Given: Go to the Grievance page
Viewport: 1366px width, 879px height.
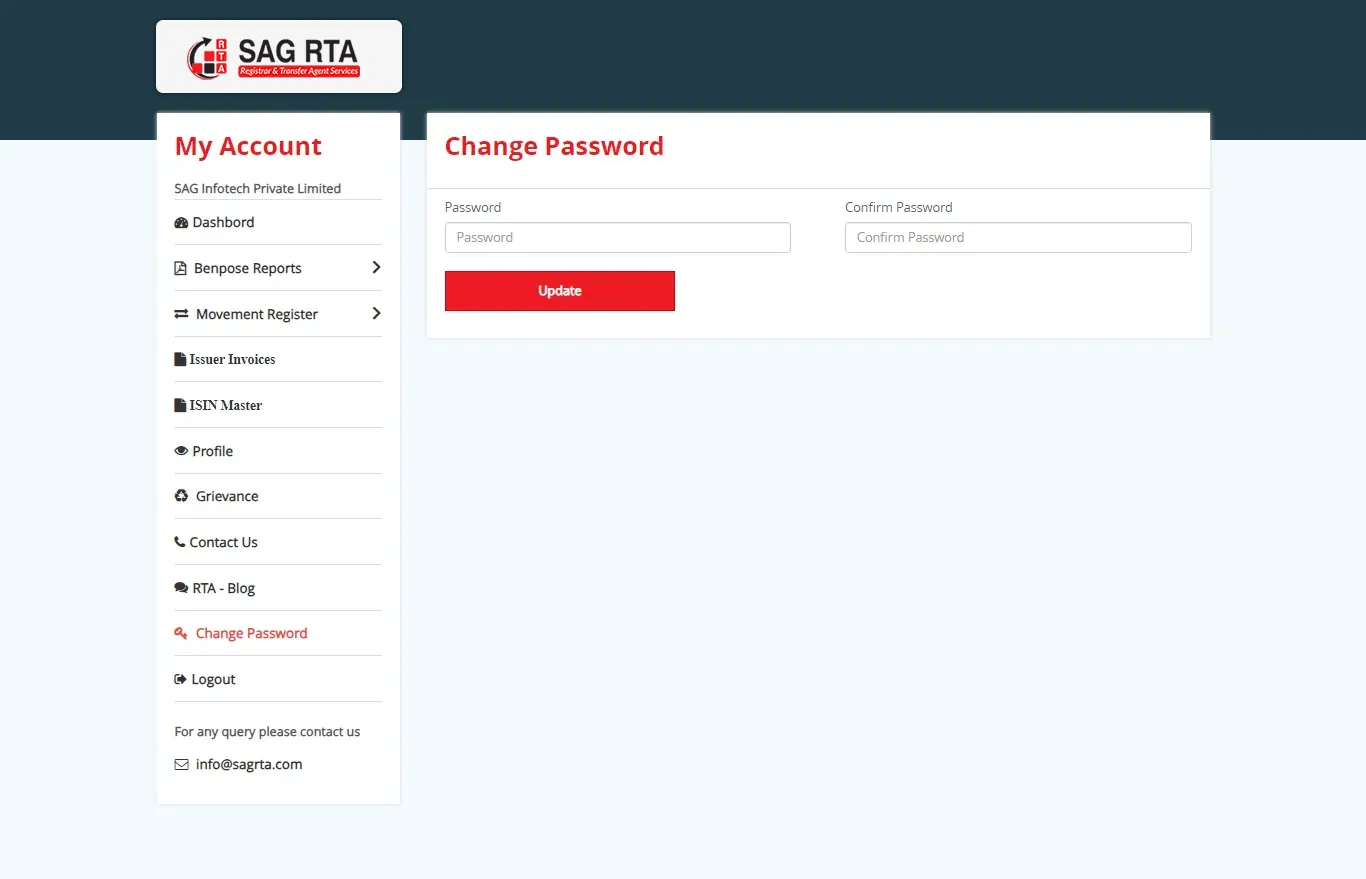Looking at the screenshot, I should click(227, 497).
